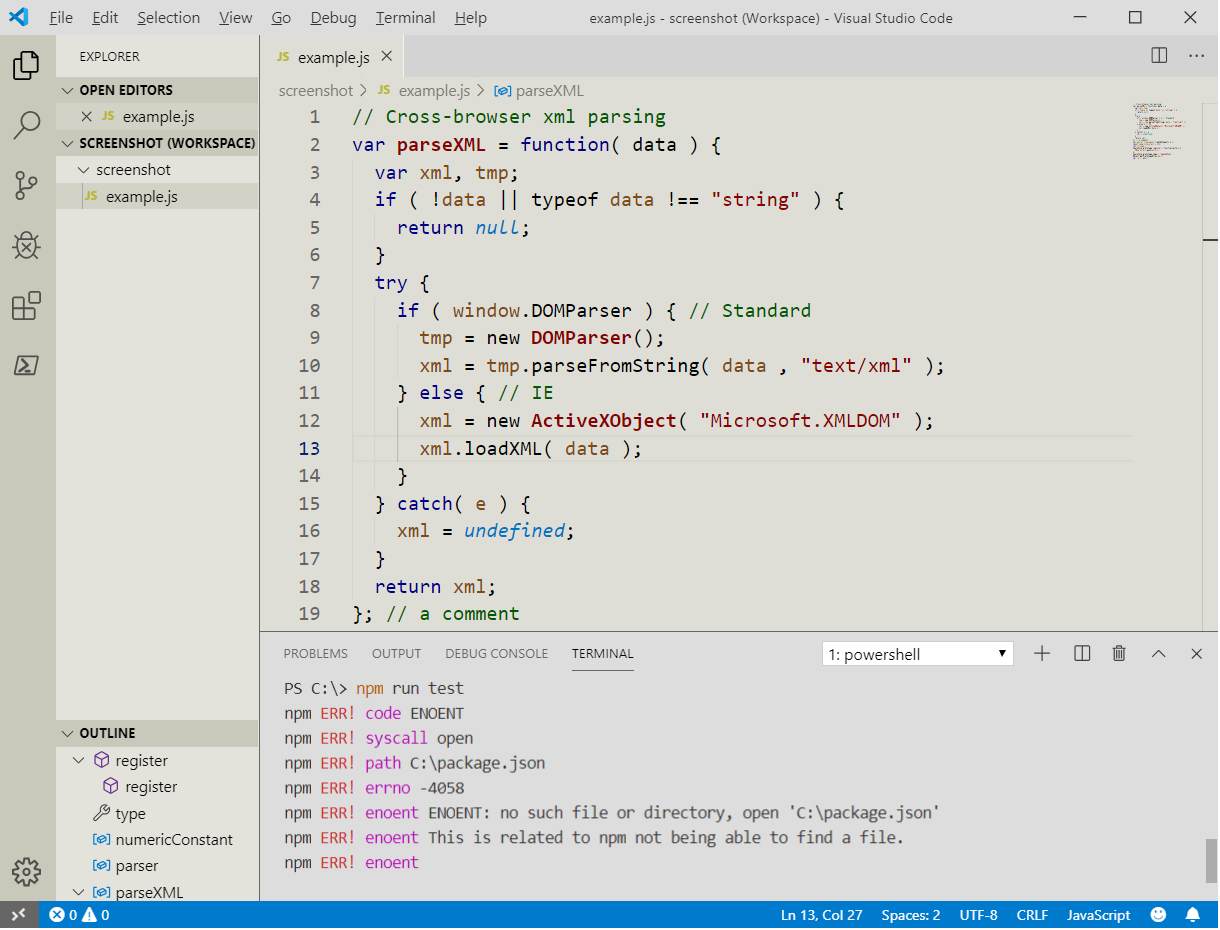Screen dimensions: 1220x930
Task: Click the 'errno -4058' terminal line
Action: pyautogui.click(x=374, y=788)
